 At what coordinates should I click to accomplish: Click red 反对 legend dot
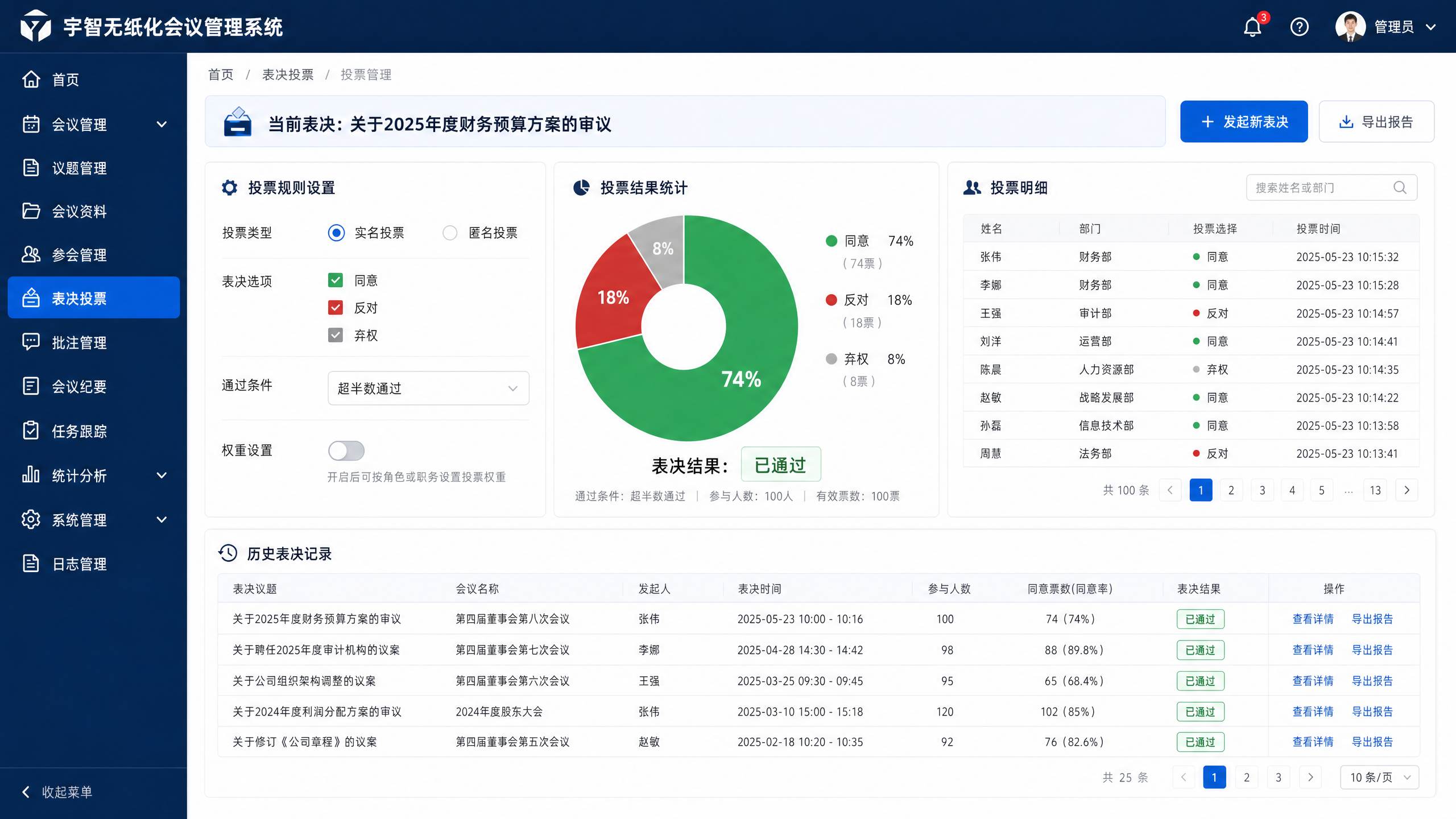pyautogui.click(x=832, y=300)
